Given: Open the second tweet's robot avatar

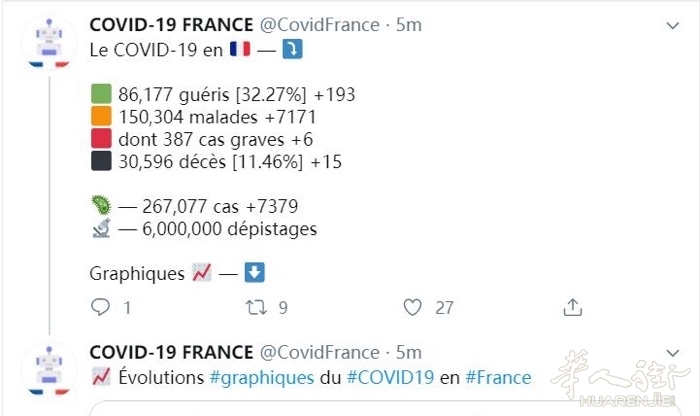Looking at the screenshot, I should point(49,370).
